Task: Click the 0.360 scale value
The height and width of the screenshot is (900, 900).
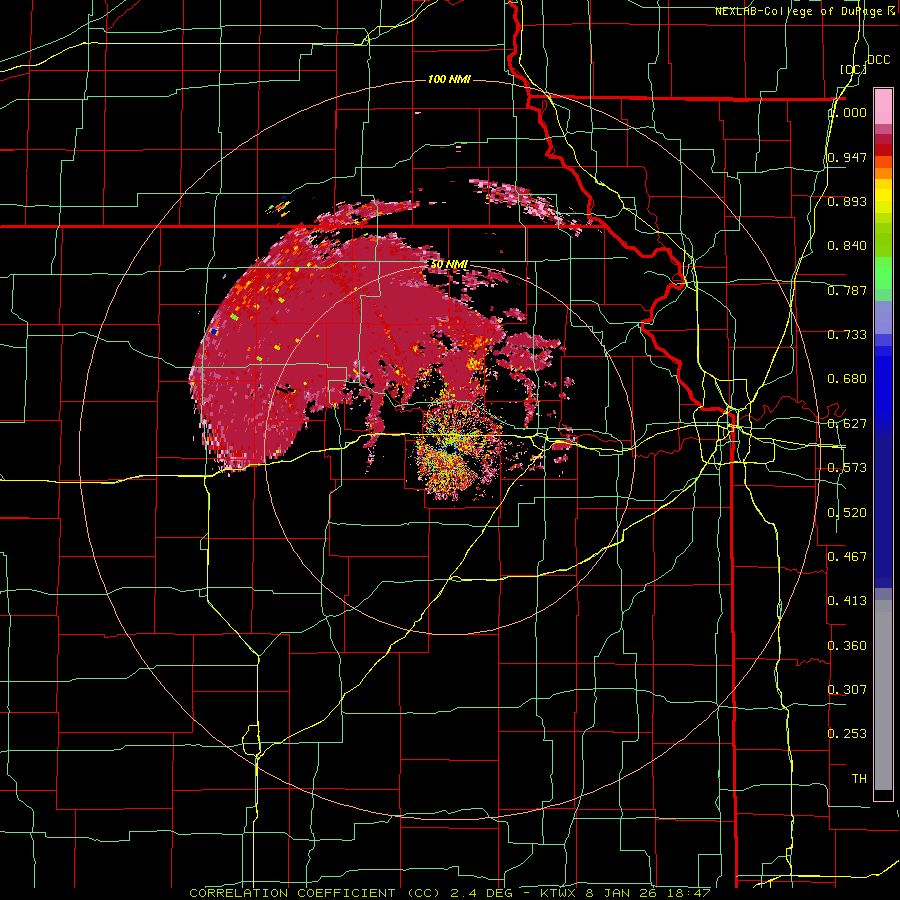Action: tap(847, 646)
